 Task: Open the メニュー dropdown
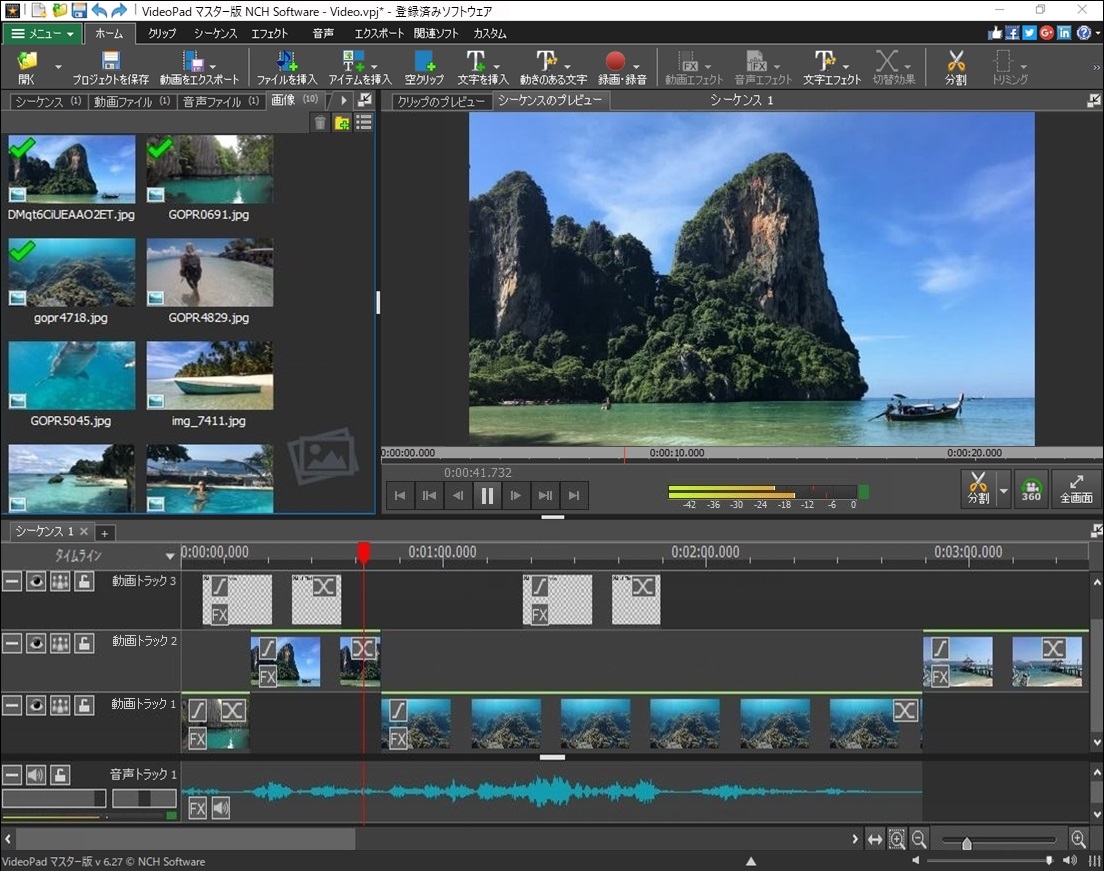42,33
